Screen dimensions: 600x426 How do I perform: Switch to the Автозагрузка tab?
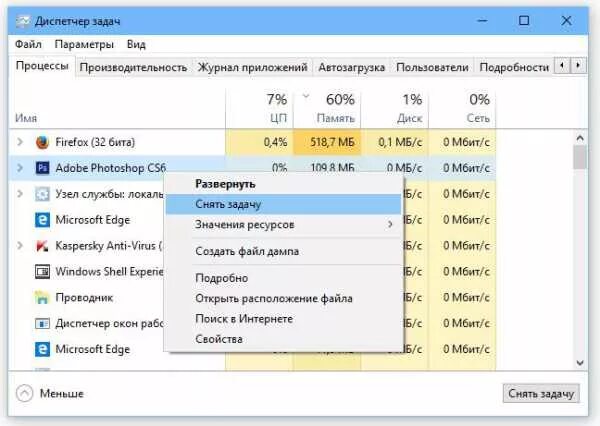point(351,67)
